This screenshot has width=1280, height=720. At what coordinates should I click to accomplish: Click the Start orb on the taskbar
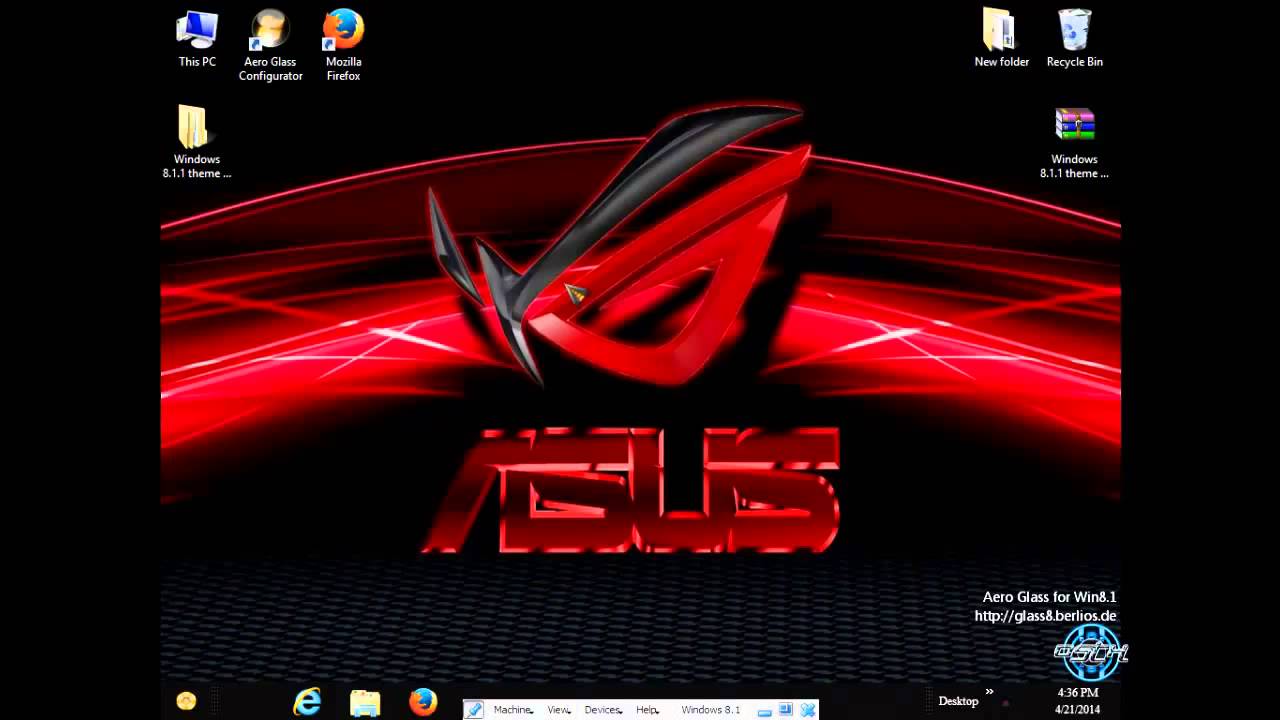pyautogui.click(x=186, y=701)
